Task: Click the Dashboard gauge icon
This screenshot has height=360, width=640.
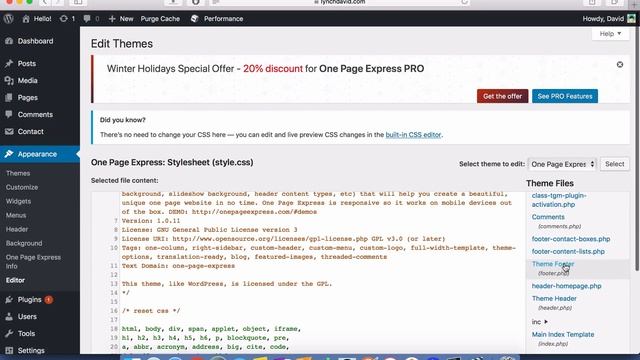Action: click(x=9, y=41)
